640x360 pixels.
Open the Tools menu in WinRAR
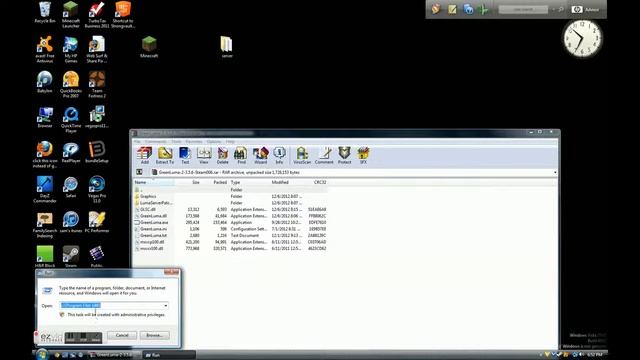point(176,142)
